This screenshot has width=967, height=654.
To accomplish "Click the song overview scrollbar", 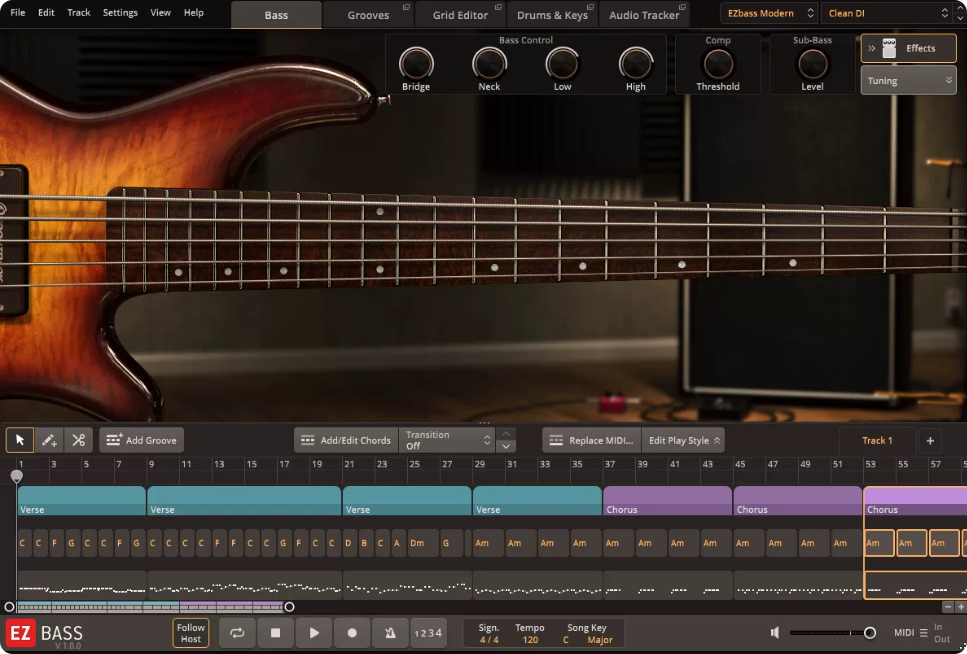I will point(149,607).
